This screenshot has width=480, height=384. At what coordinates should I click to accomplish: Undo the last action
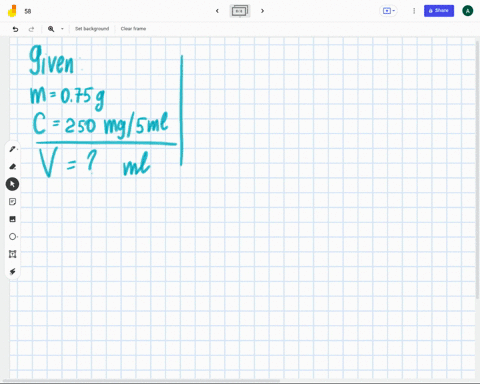pos(15,29)
